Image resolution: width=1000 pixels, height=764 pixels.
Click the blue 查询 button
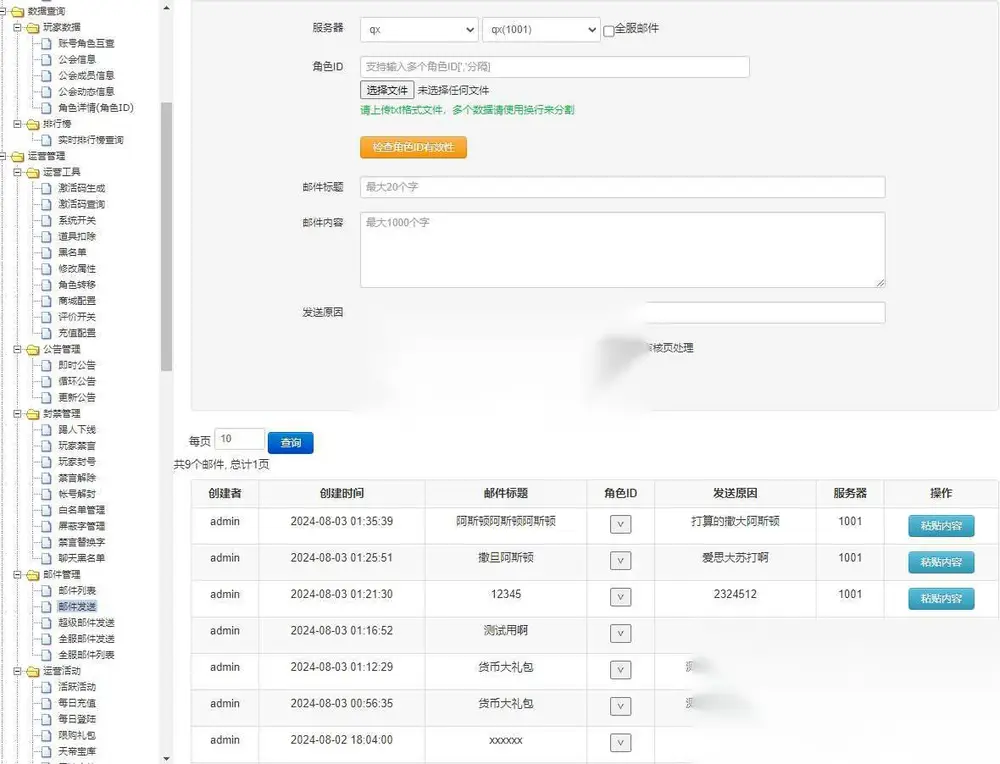[291, 443]
